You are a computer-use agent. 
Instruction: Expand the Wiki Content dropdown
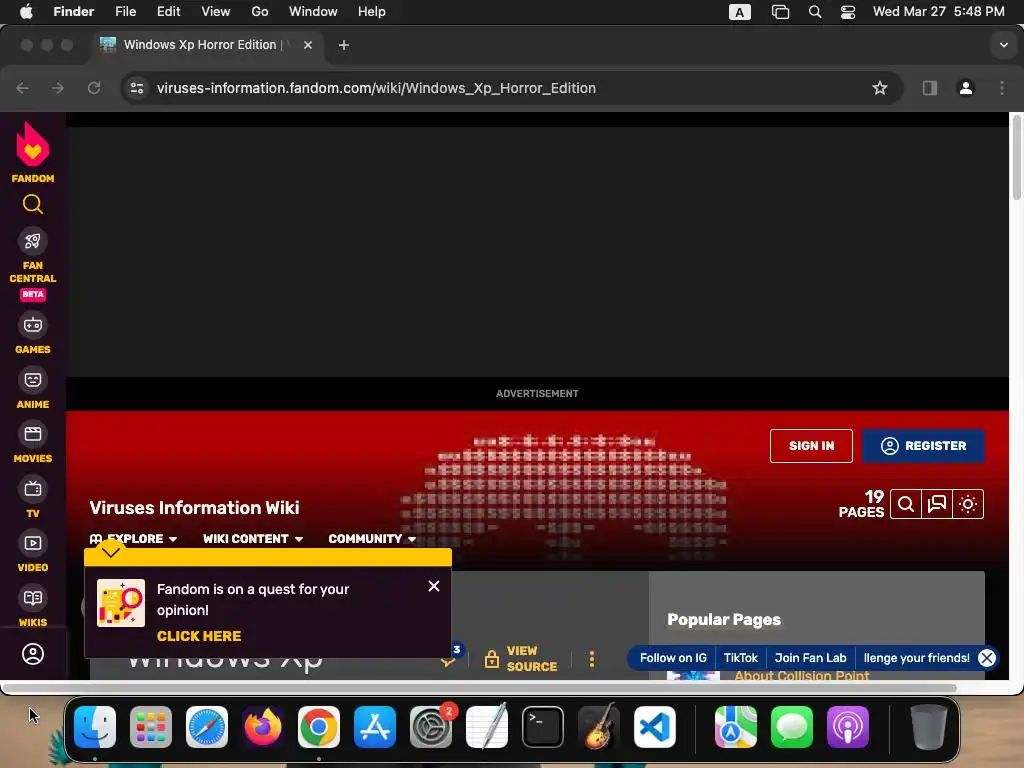point(253,539)
